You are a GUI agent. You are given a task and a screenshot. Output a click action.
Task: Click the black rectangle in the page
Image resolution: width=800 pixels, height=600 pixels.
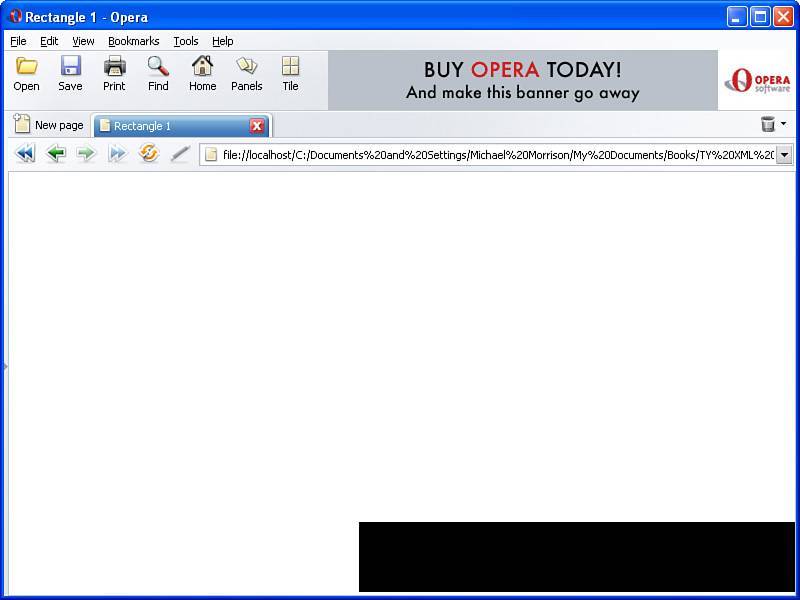point(577,557)
